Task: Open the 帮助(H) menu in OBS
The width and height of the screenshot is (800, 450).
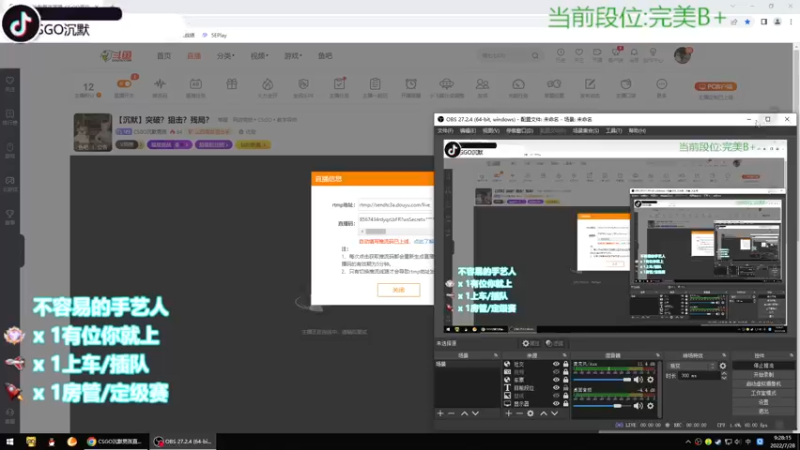Action: point(637,131)
